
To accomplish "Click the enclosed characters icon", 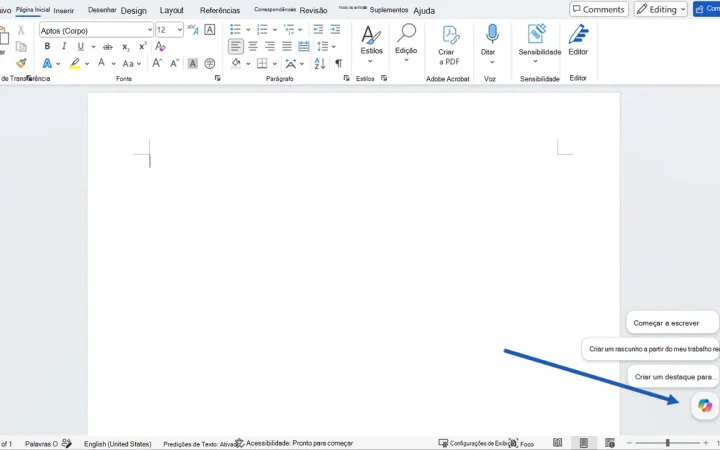I will click(x=209, y=63).
